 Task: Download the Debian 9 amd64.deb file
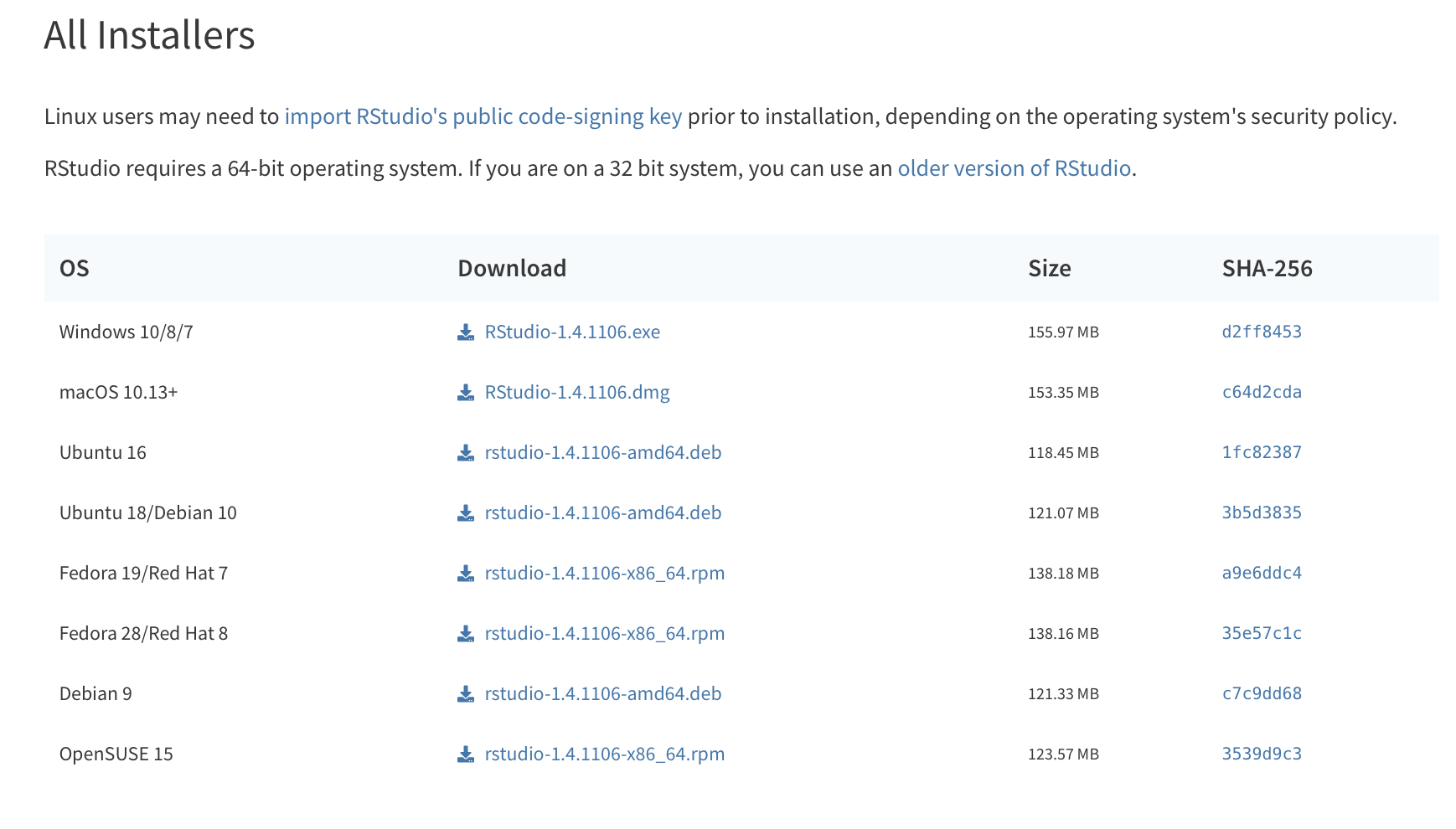(603, 693)
